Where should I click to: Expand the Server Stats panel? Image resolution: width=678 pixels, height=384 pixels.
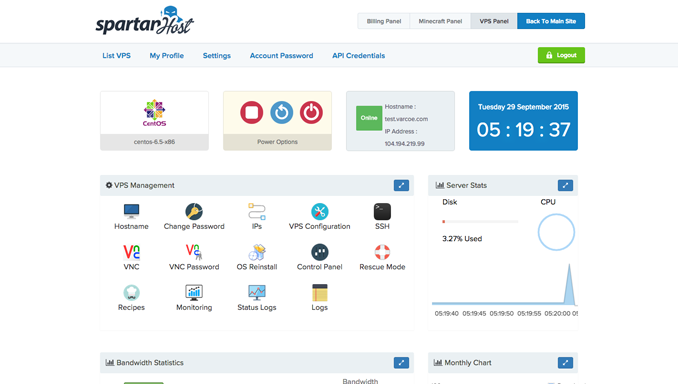[x=565, y=186]
